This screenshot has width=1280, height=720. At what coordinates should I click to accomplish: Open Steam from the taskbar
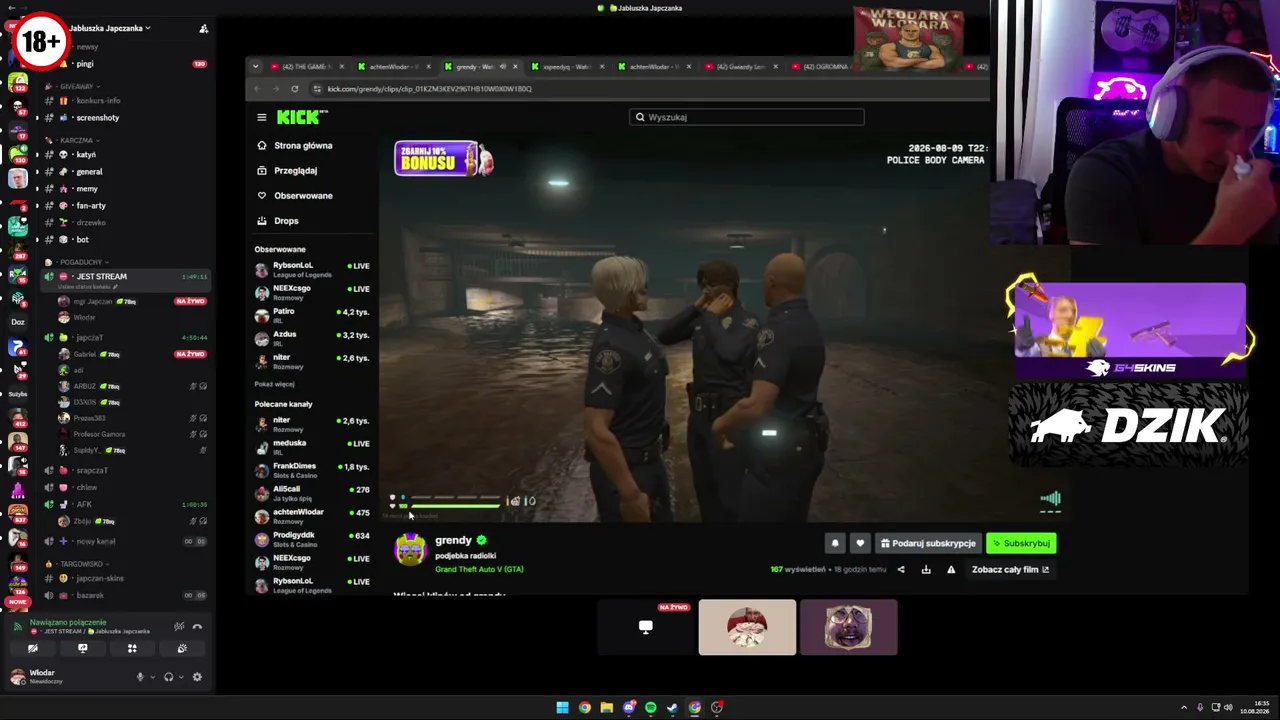pos(672,708)
